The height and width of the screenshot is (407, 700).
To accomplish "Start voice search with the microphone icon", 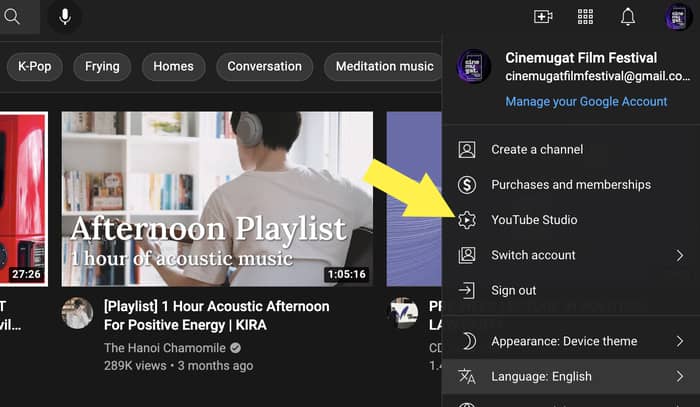I will coord(65,17).
